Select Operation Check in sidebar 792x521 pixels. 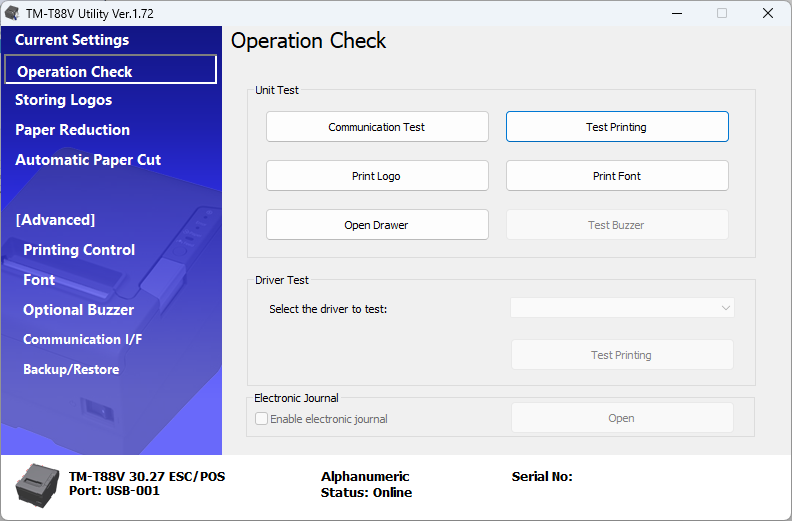pyautogui.click(x=111, y=69)
